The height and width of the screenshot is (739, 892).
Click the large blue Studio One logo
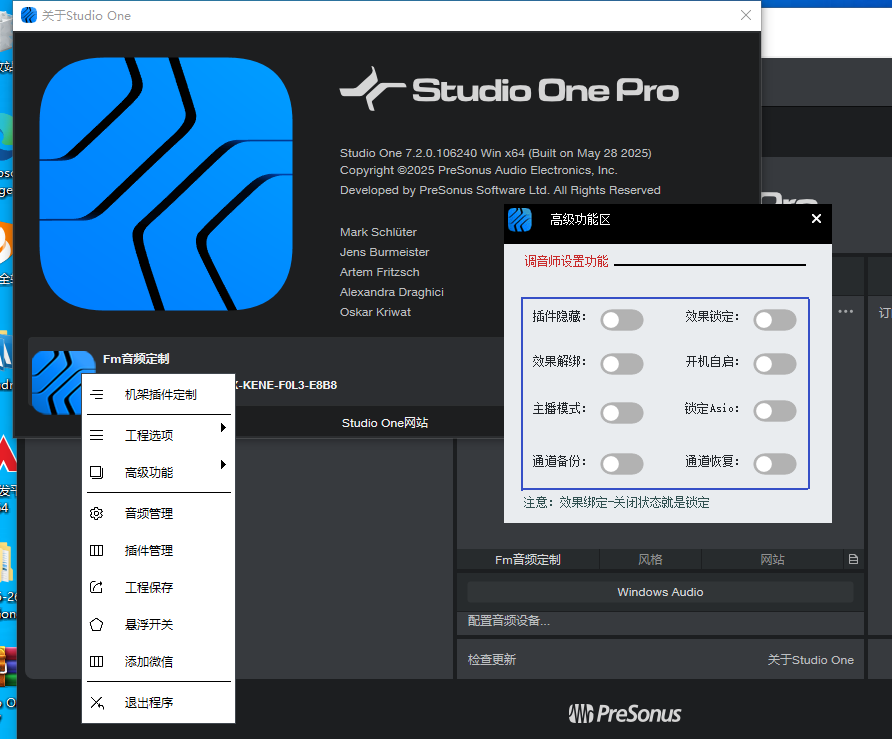click(x=166, y=183)
